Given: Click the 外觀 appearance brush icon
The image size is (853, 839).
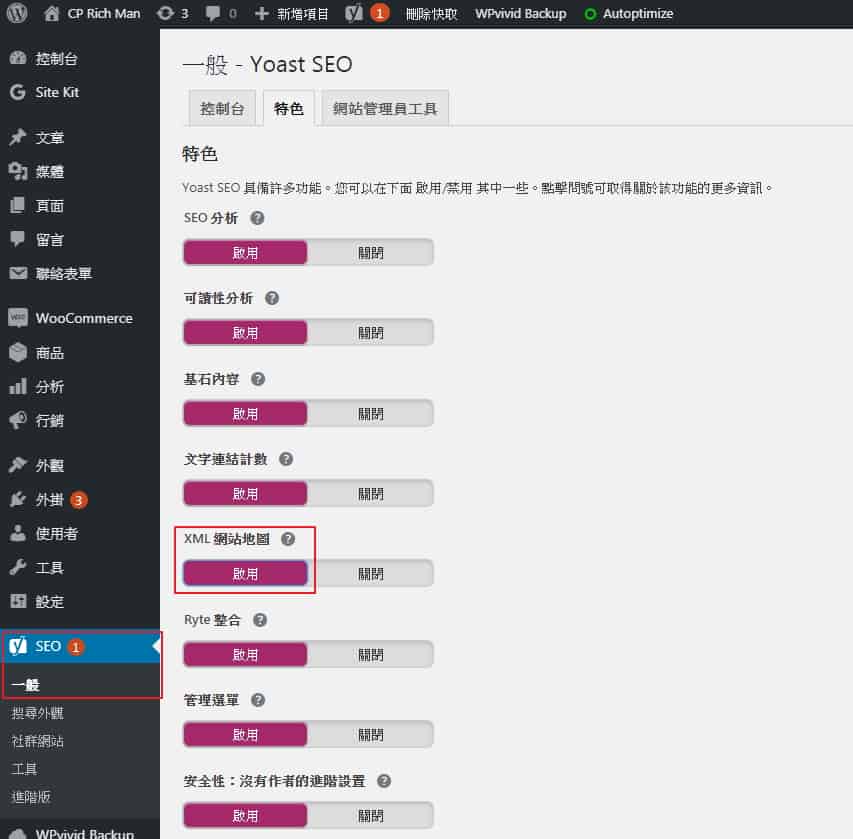Looking at the screenshot, I should 18,465.
